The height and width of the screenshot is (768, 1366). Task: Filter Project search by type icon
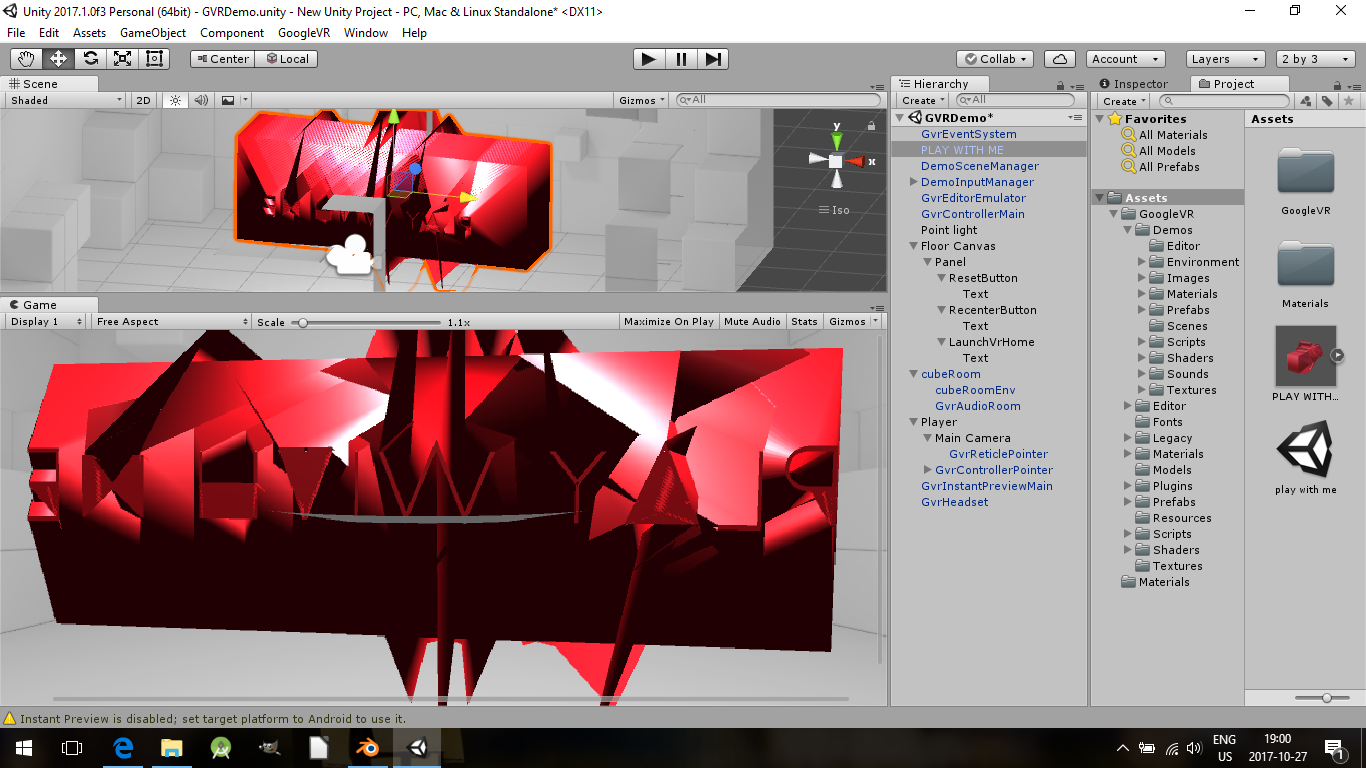coord(1306,101)
